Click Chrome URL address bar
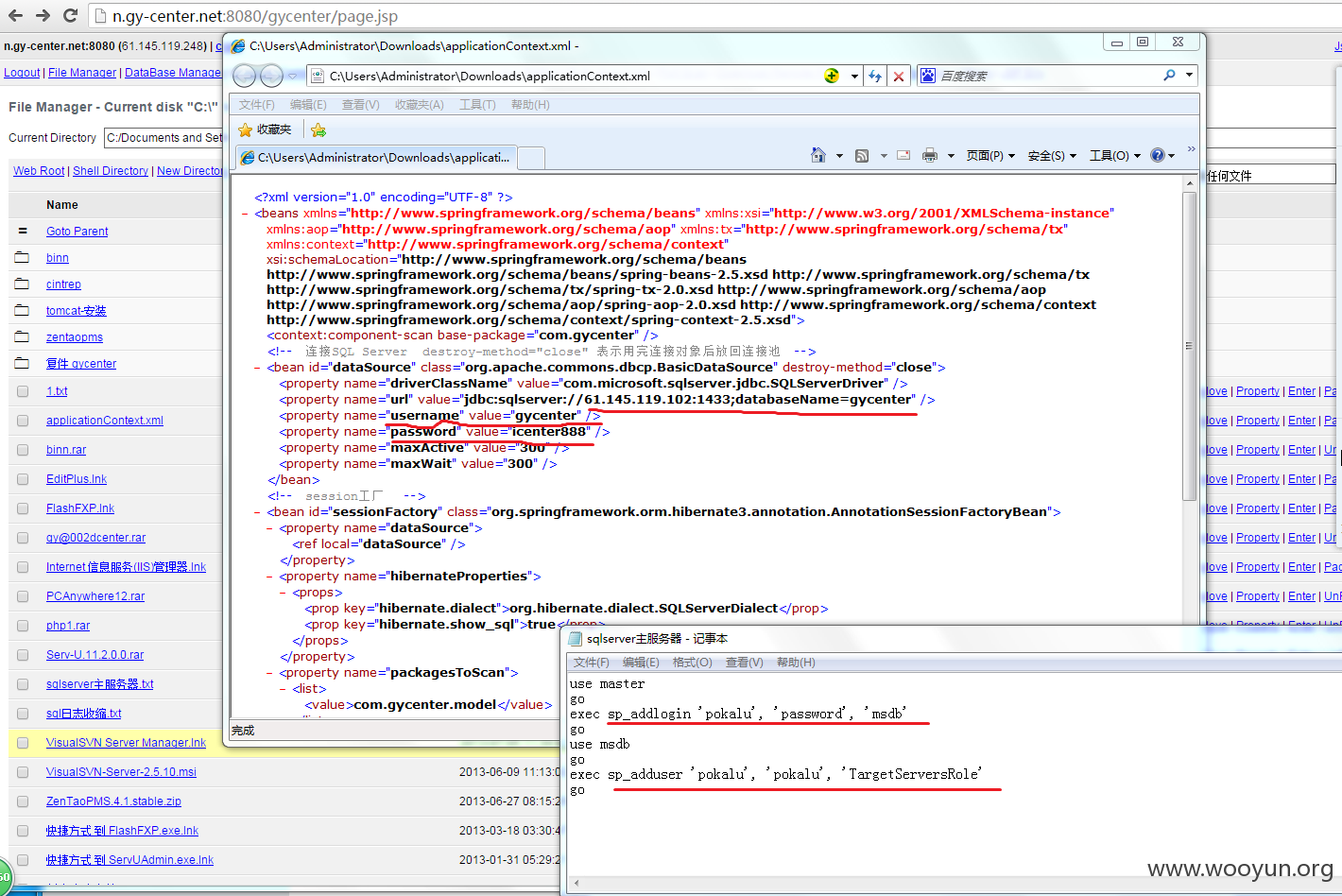The height and width of the screenshot is (896, 1342). [x=714, y=16]
